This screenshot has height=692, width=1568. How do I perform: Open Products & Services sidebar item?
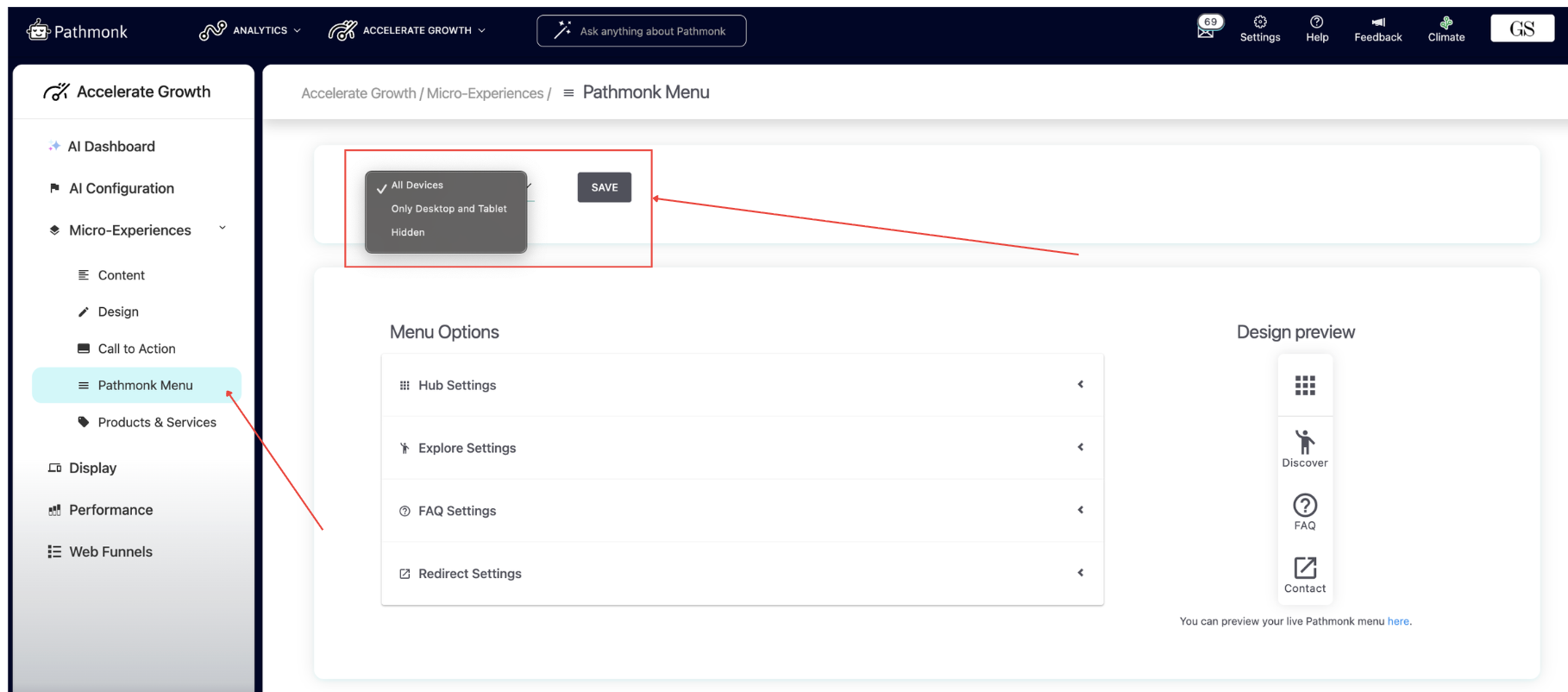coord(157,422)
